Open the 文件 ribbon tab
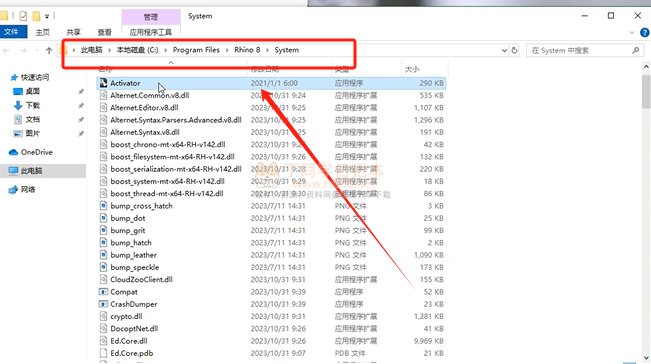Screen dimensions: 651x364 coord(12,32)
